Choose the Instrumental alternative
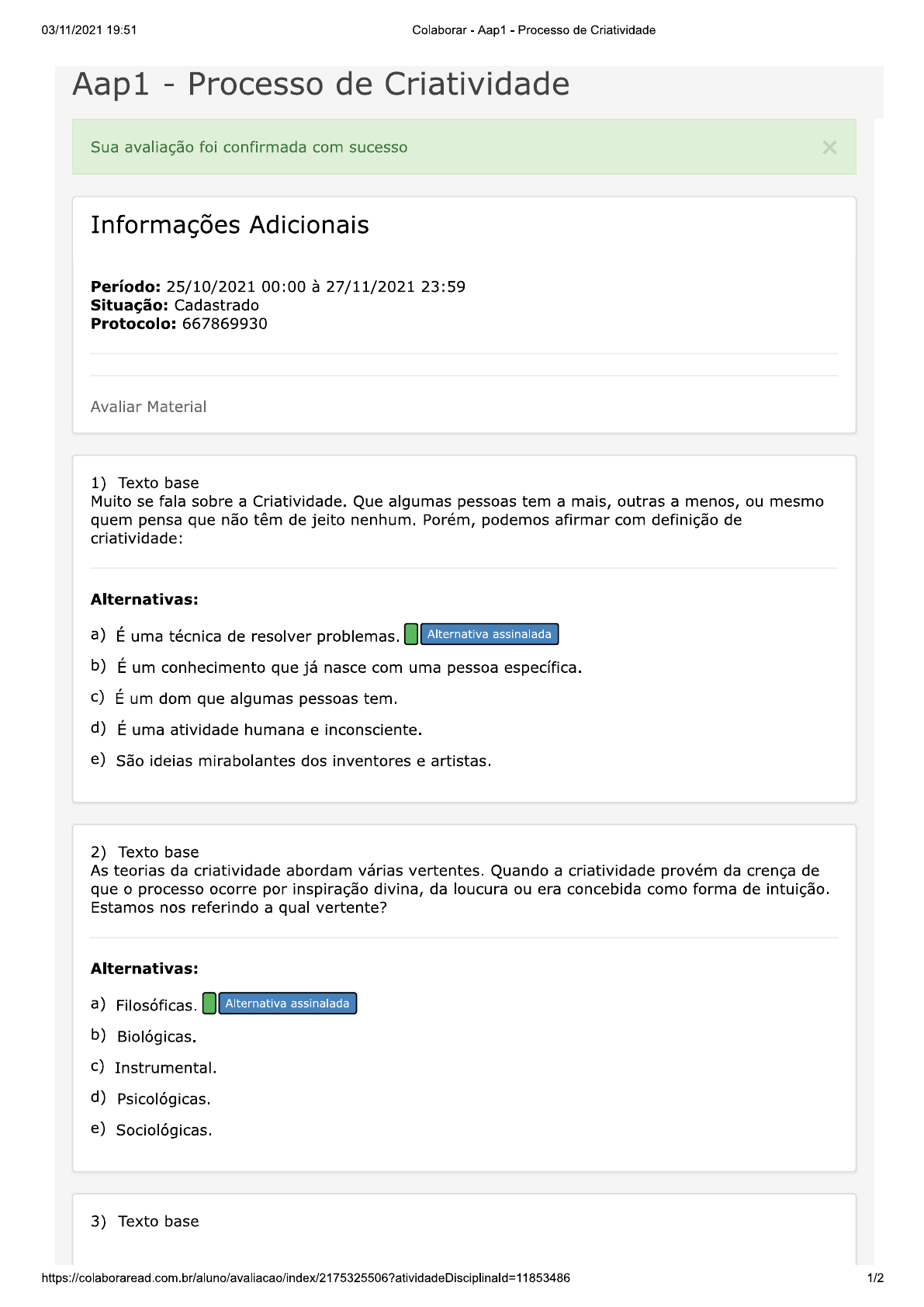 (x=165, y=1068)
